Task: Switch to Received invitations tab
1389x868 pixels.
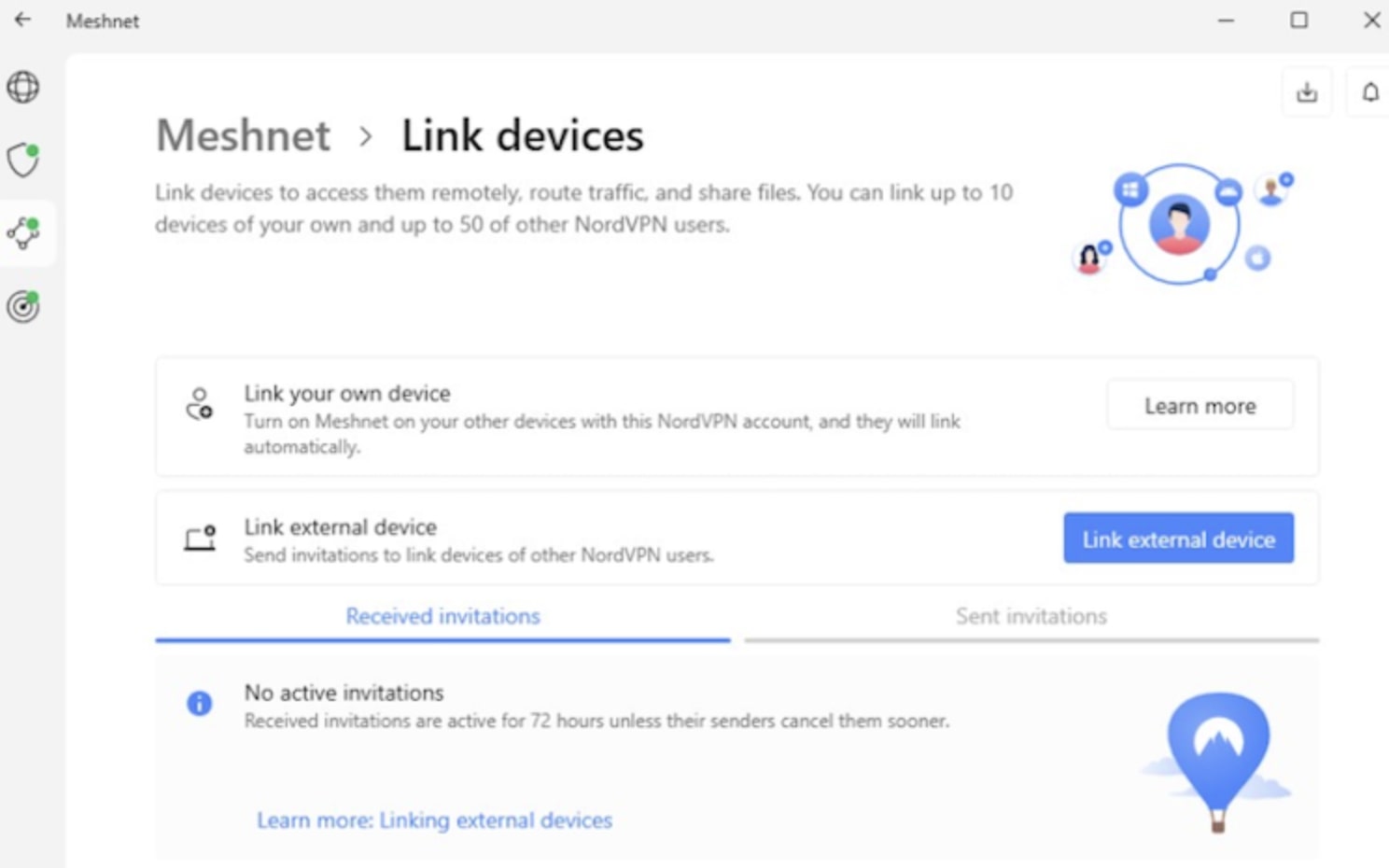Action: [442, 616]
